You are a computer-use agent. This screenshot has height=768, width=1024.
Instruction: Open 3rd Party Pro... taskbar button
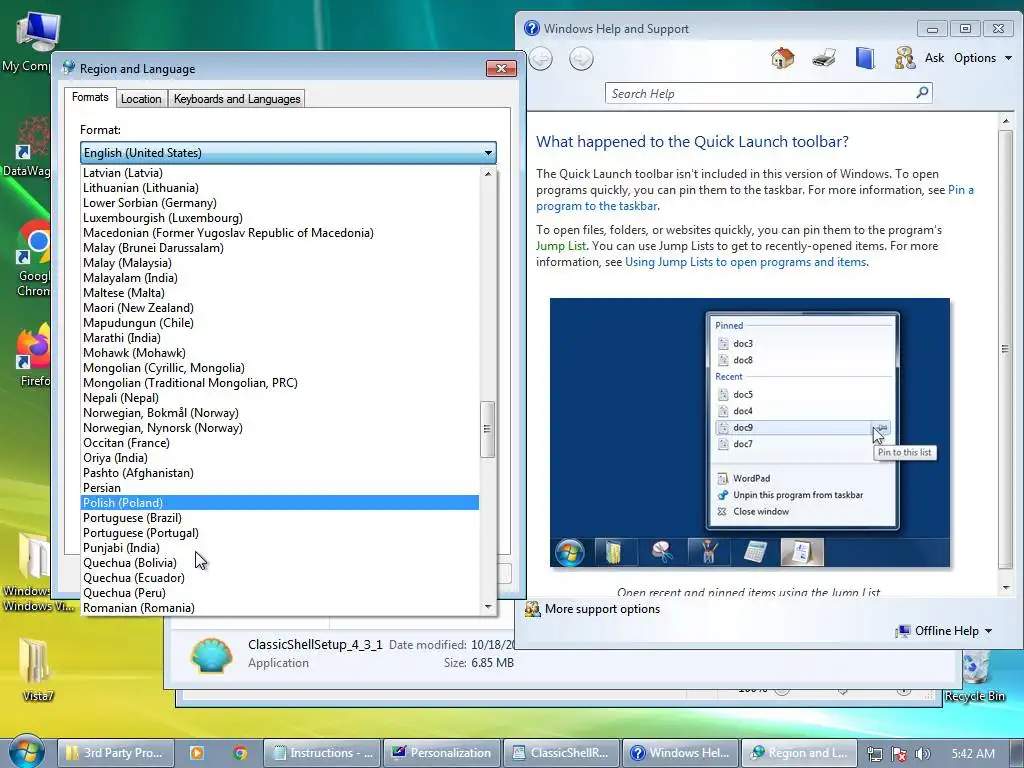tap(117, 753)
